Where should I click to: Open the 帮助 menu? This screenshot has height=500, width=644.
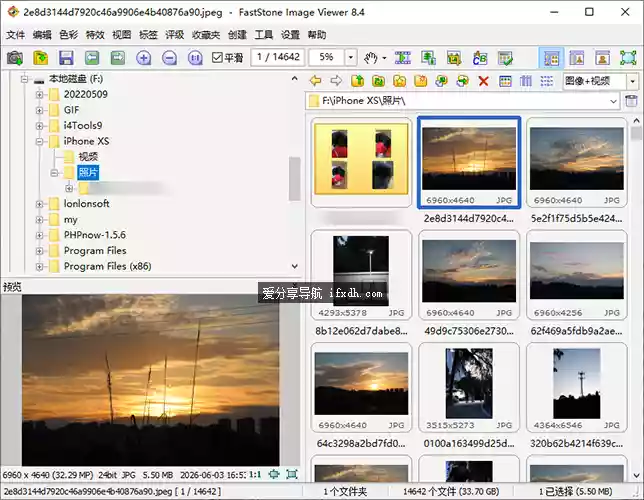point(317,35)
